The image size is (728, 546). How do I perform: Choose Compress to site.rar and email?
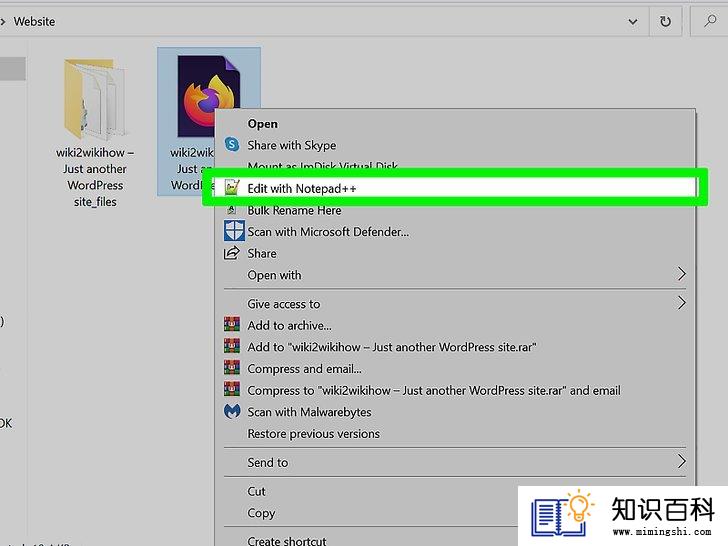(x=455, y=390)
